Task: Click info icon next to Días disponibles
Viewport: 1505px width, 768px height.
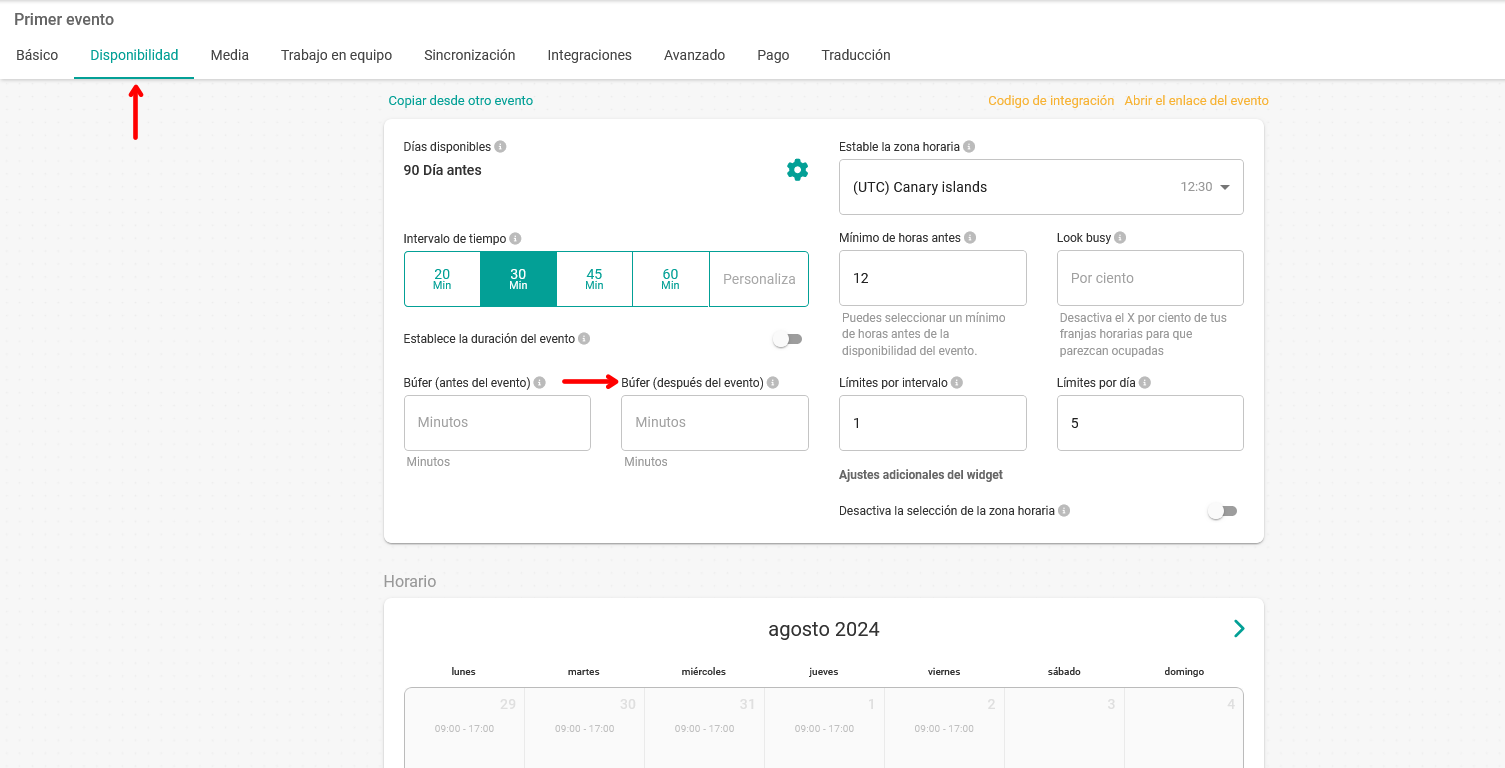Action: coord(500,147)
